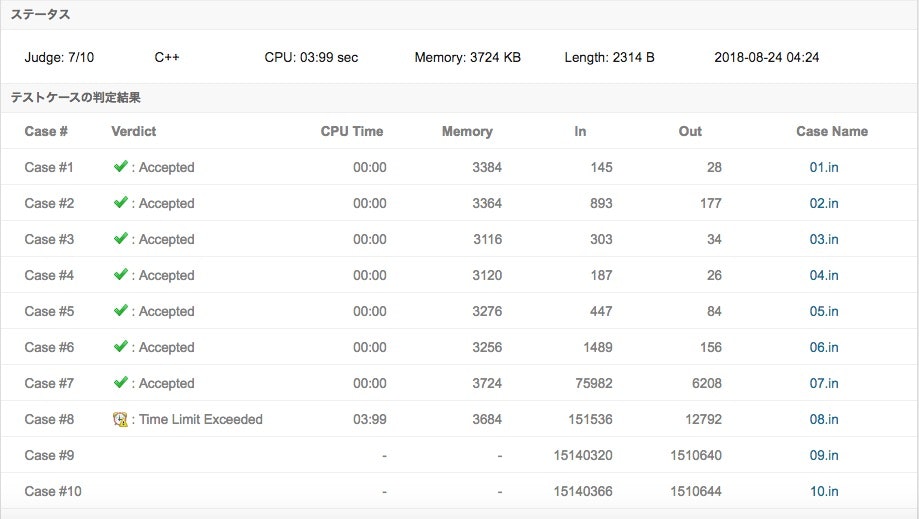This screenshot has height=519, width=919.
Task: Select the 'Accepted' verdict text in Case #3
Action: (166, 240)
